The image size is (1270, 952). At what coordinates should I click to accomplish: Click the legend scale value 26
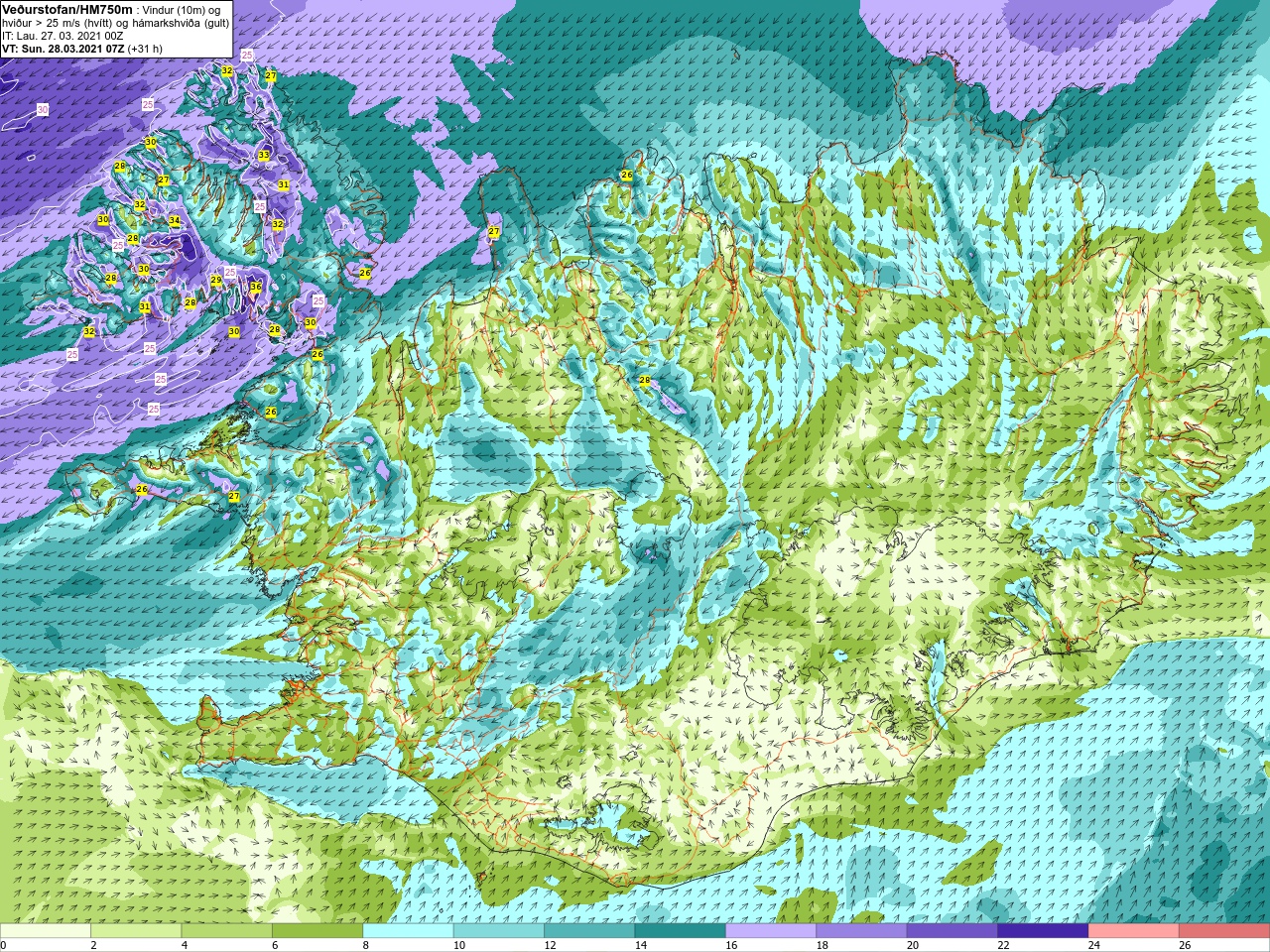click(x=1186, y=945)
